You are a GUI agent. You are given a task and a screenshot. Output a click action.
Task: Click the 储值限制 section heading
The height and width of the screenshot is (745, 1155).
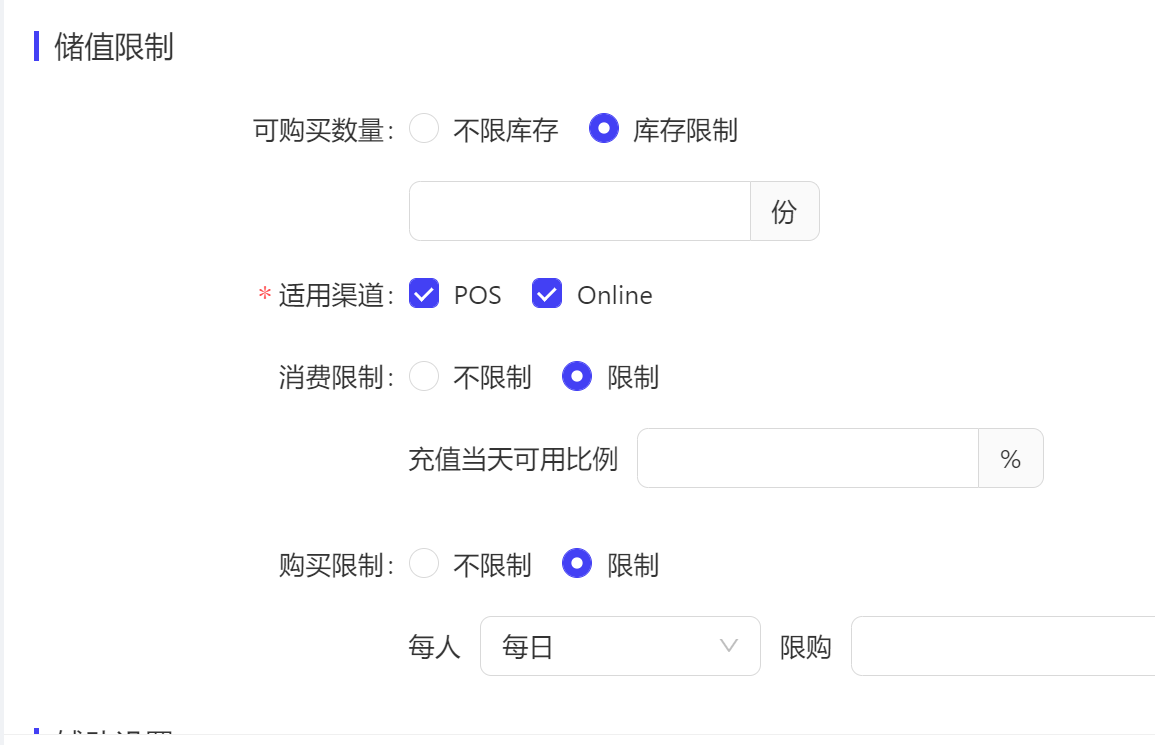coord(114,46)
